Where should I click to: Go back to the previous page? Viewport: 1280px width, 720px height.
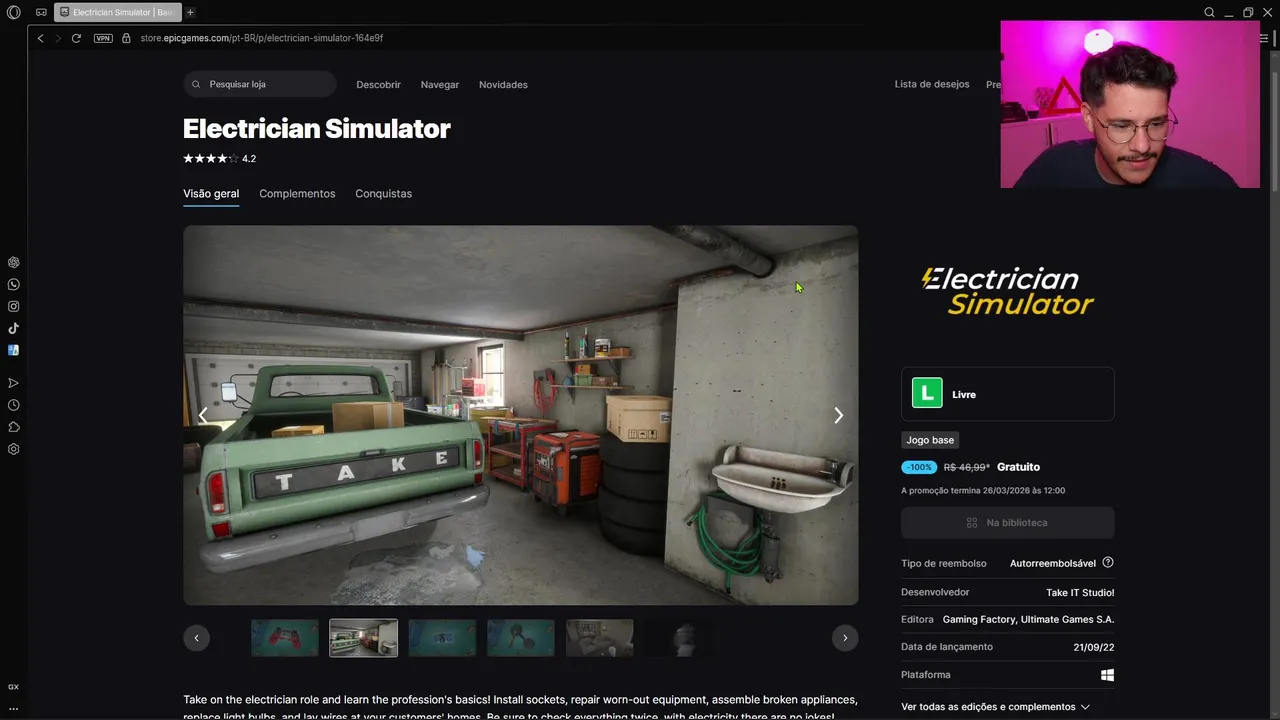pyautogui.click(x=40, y=38)
